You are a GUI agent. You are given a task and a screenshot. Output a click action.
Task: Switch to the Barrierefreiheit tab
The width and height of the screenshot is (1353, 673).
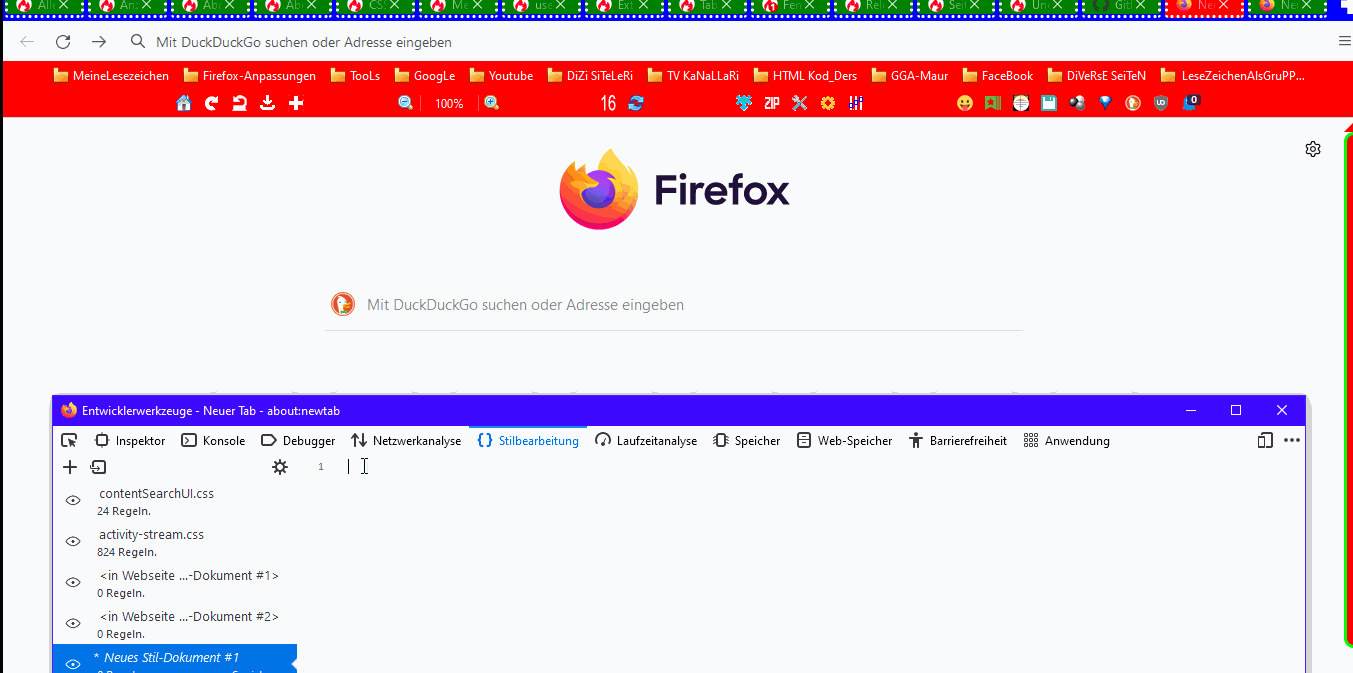pyautogui.click(x=957, y=440)
